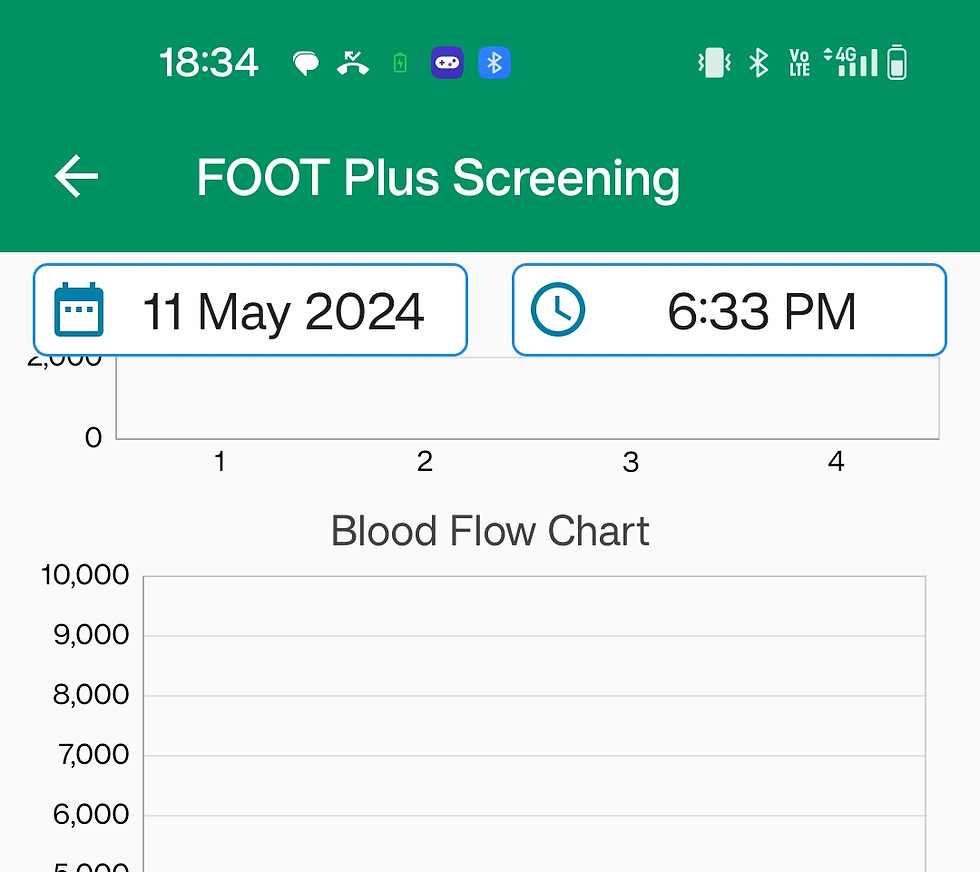Screen dimensions: 980x872
Task: Tap the green battery charging notification icon
Action: click(400, 63)
